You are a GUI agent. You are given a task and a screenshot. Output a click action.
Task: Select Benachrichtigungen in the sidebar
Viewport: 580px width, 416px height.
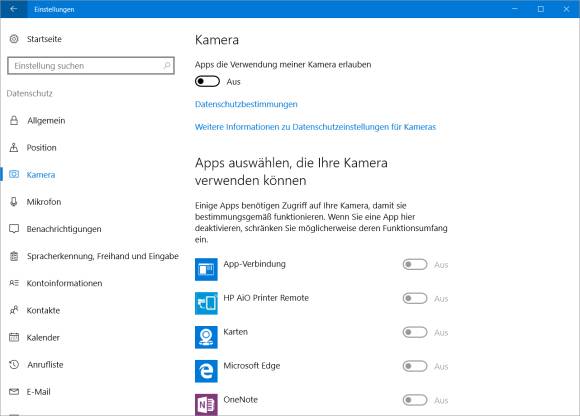click(x=64, y=229)
